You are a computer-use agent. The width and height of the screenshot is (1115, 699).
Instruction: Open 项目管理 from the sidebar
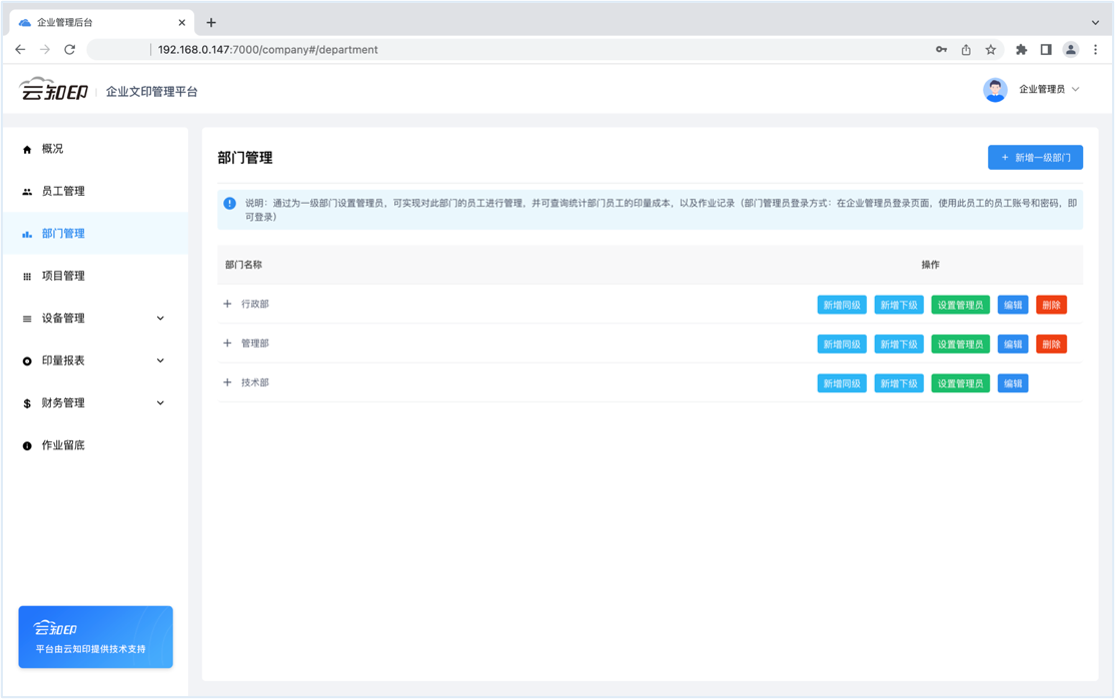pos(63,276)
